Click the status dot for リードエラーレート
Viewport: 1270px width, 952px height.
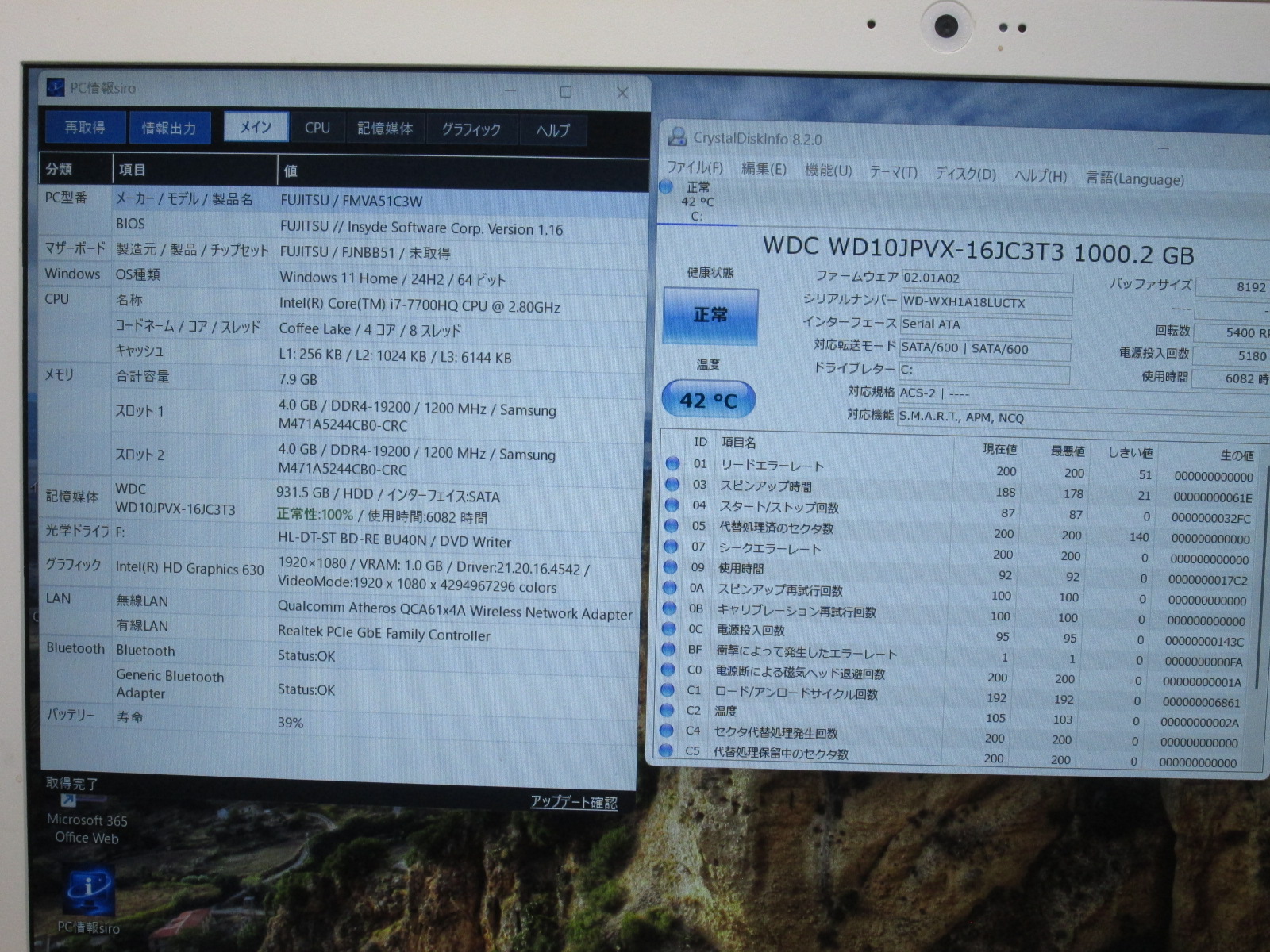(x=673, y=463)
